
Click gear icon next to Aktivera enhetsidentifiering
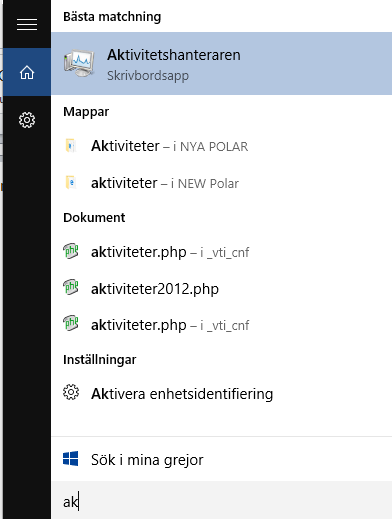tap(71, 392)
